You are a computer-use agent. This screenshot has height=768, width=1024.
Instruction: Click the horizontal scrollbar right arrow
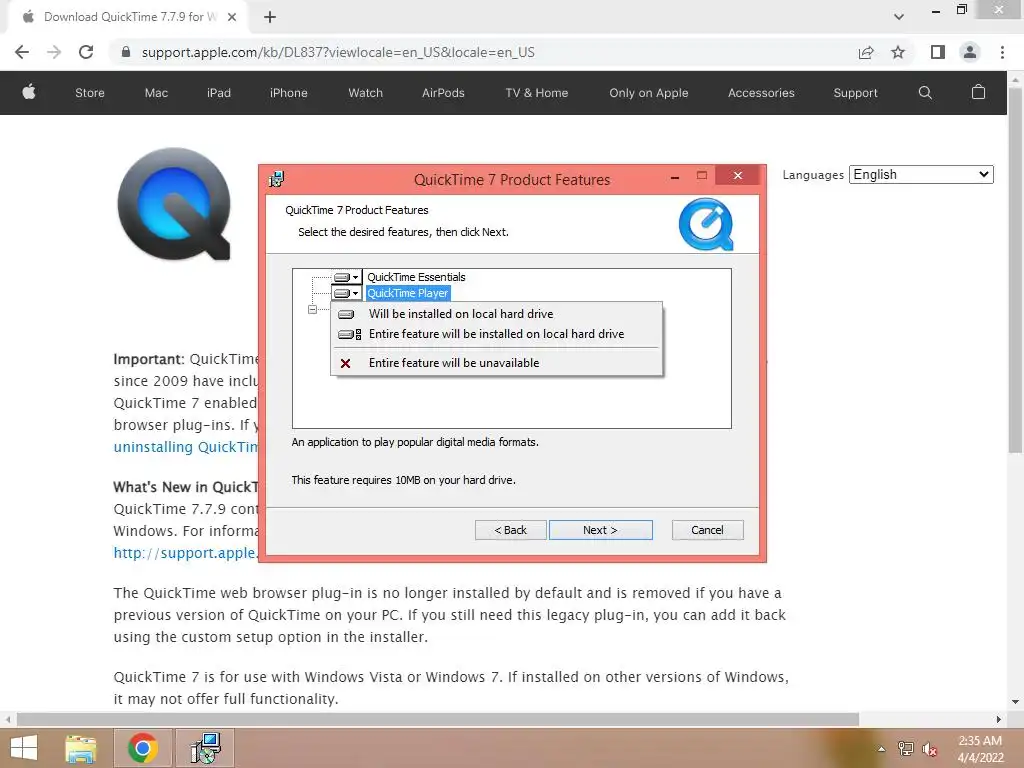pos(999,719)
